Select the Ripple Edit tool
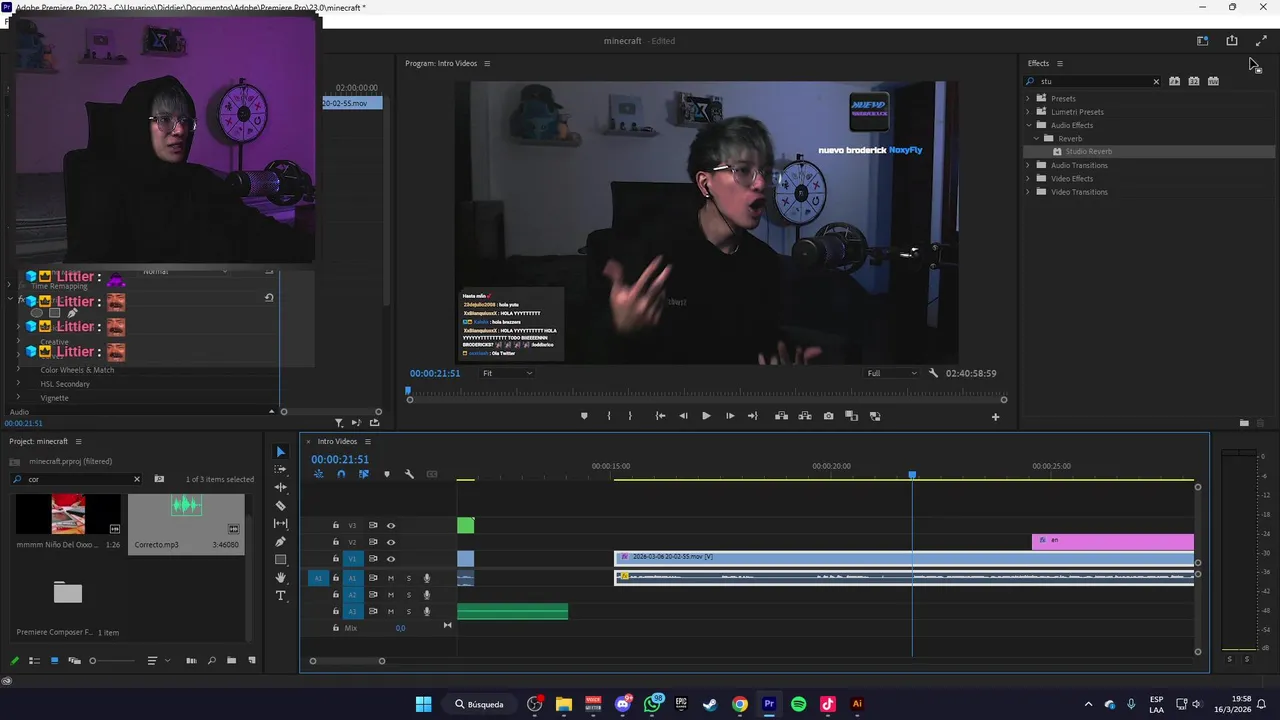Screen dimensions: 1280x720 (281, 487)
